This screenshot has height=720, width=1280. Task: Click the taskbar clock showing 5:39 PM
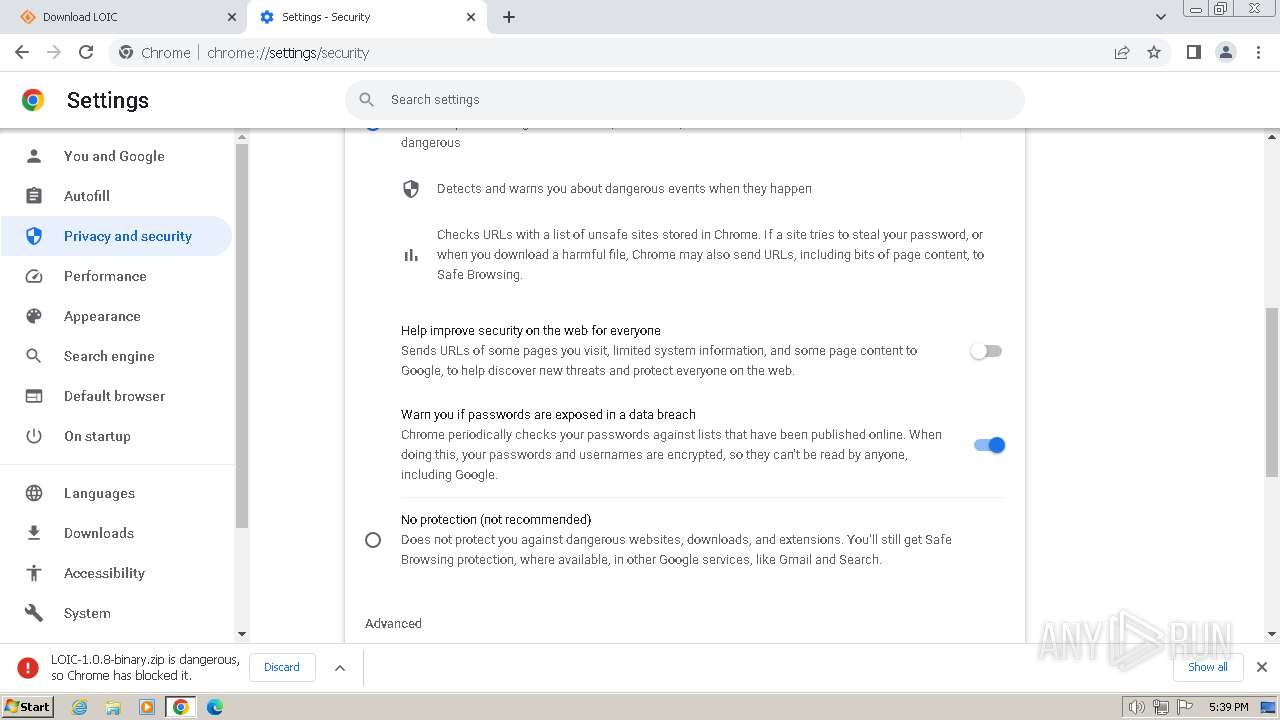(x=1228, y=707)
